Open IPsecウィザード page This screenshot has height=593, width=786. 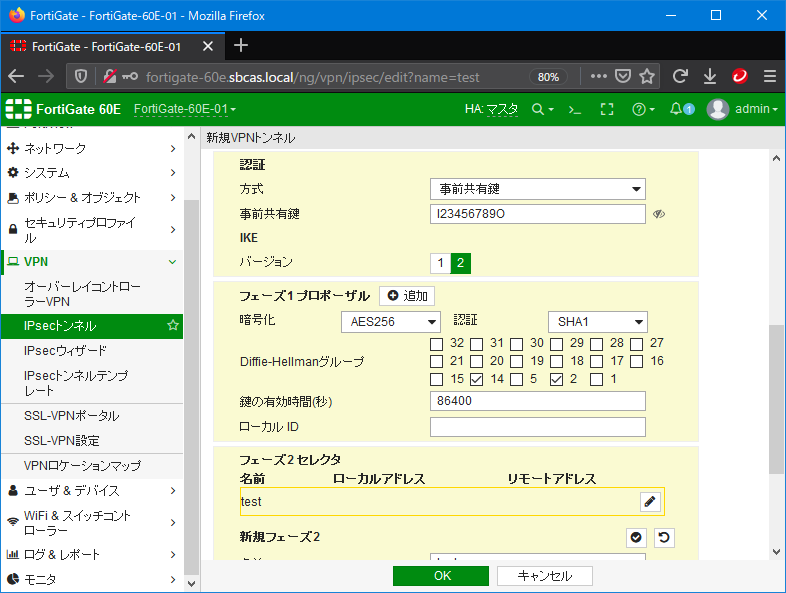click(x=92, y=350)
